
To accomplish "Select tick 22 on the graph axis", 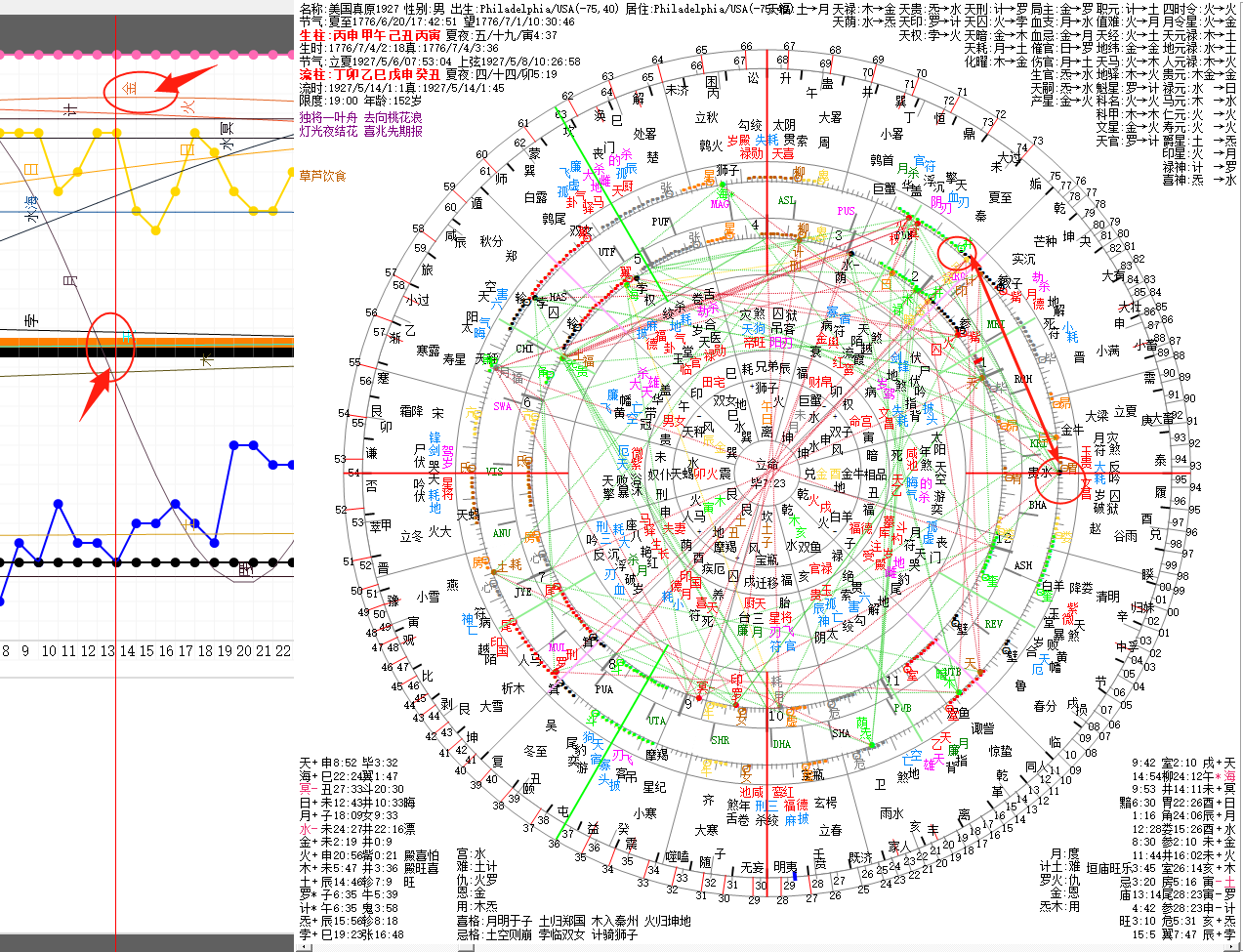I will pos(283,651).
